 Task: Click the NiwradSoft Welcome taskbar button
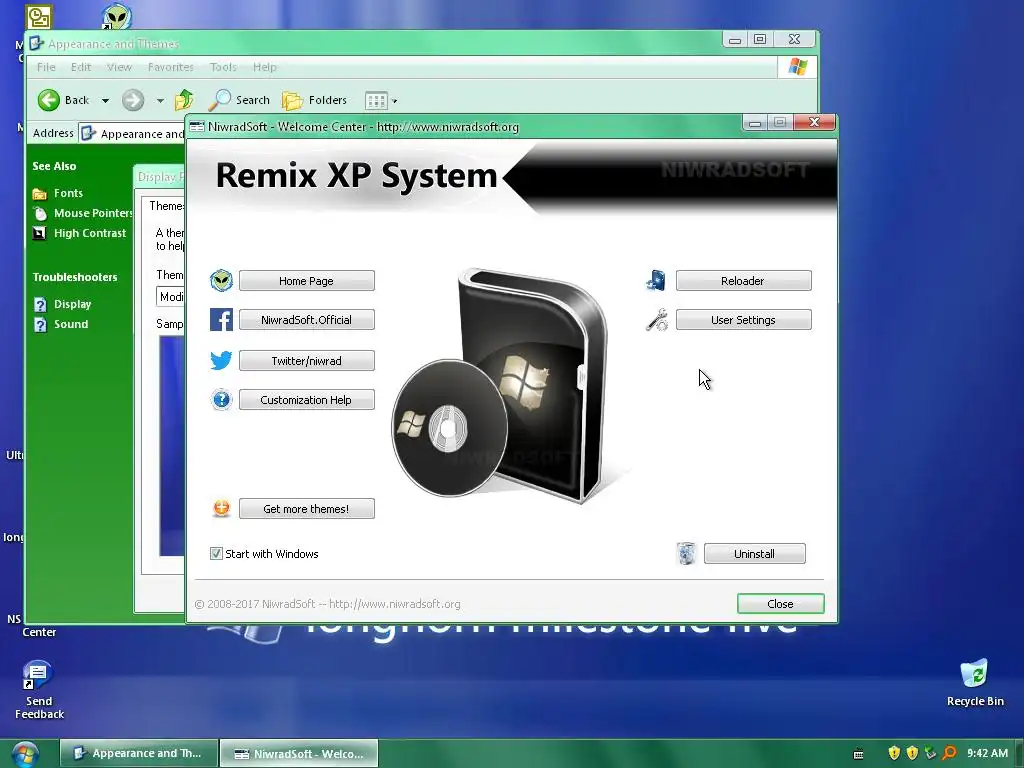[x=299, y=754]
